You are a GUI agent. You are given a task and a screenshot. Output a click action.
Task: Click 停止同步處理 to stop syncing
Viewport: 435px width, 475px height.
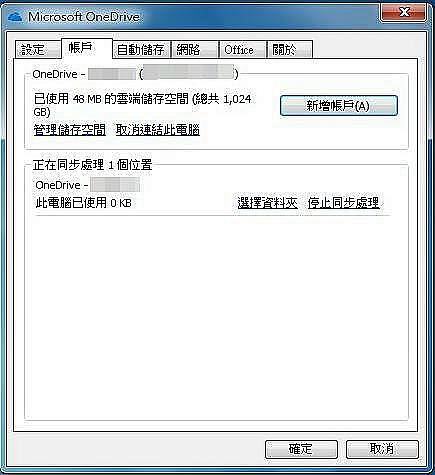[343, 202]
